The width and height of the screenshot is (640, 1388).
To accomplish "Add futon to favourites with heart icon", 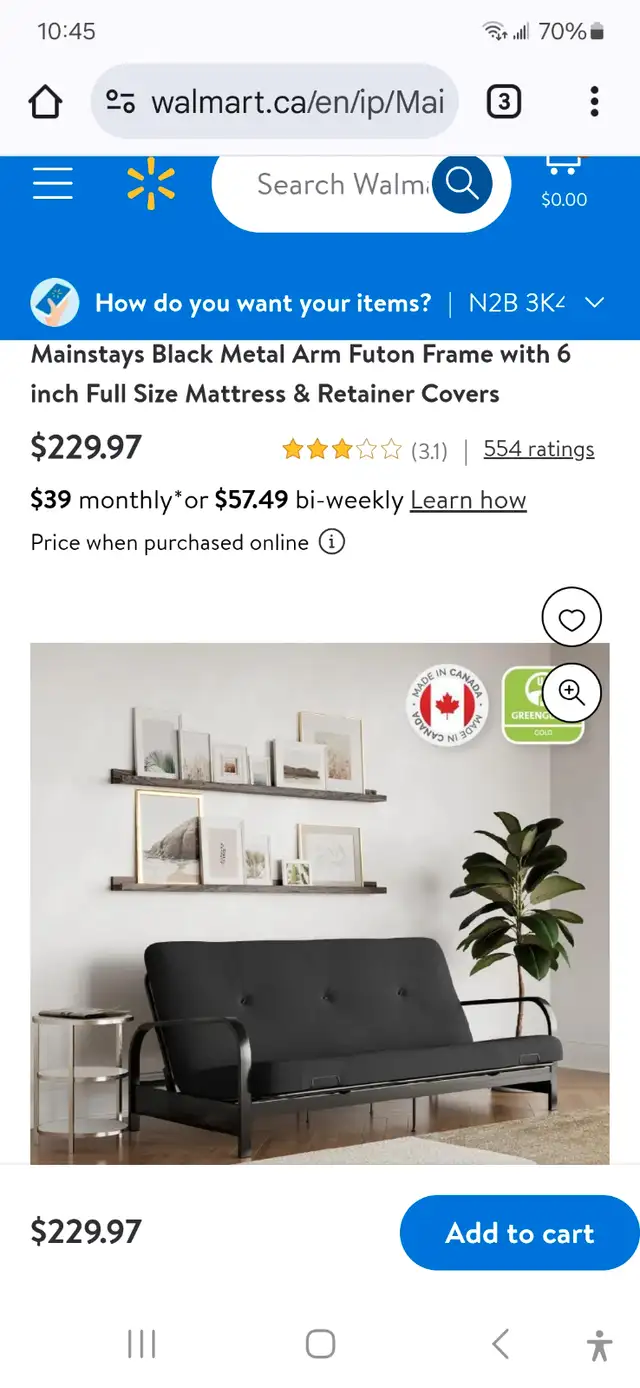I will [x=571, y=620].
